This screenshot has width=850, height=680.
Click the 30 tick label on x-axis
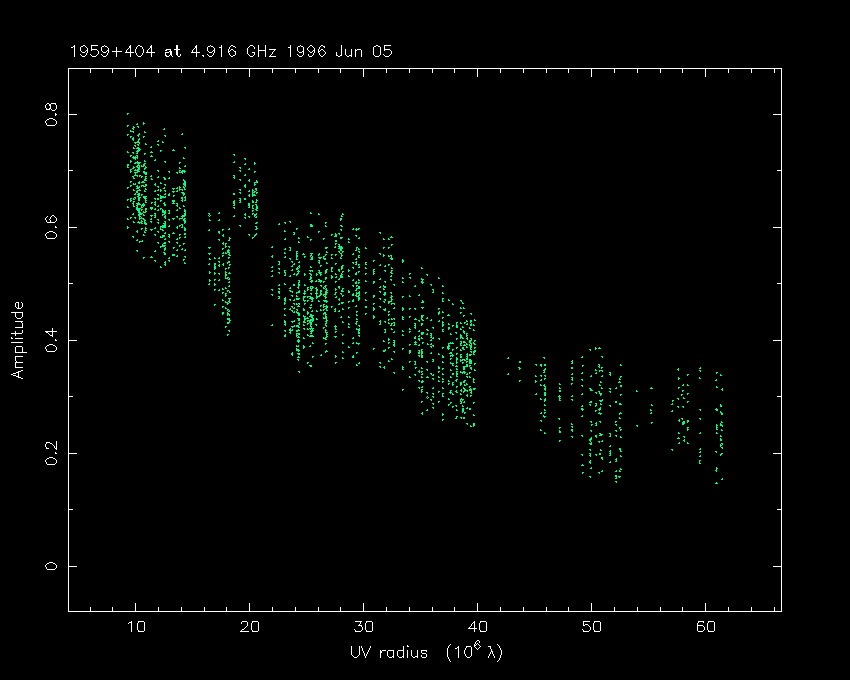click(x=364, y=628)
